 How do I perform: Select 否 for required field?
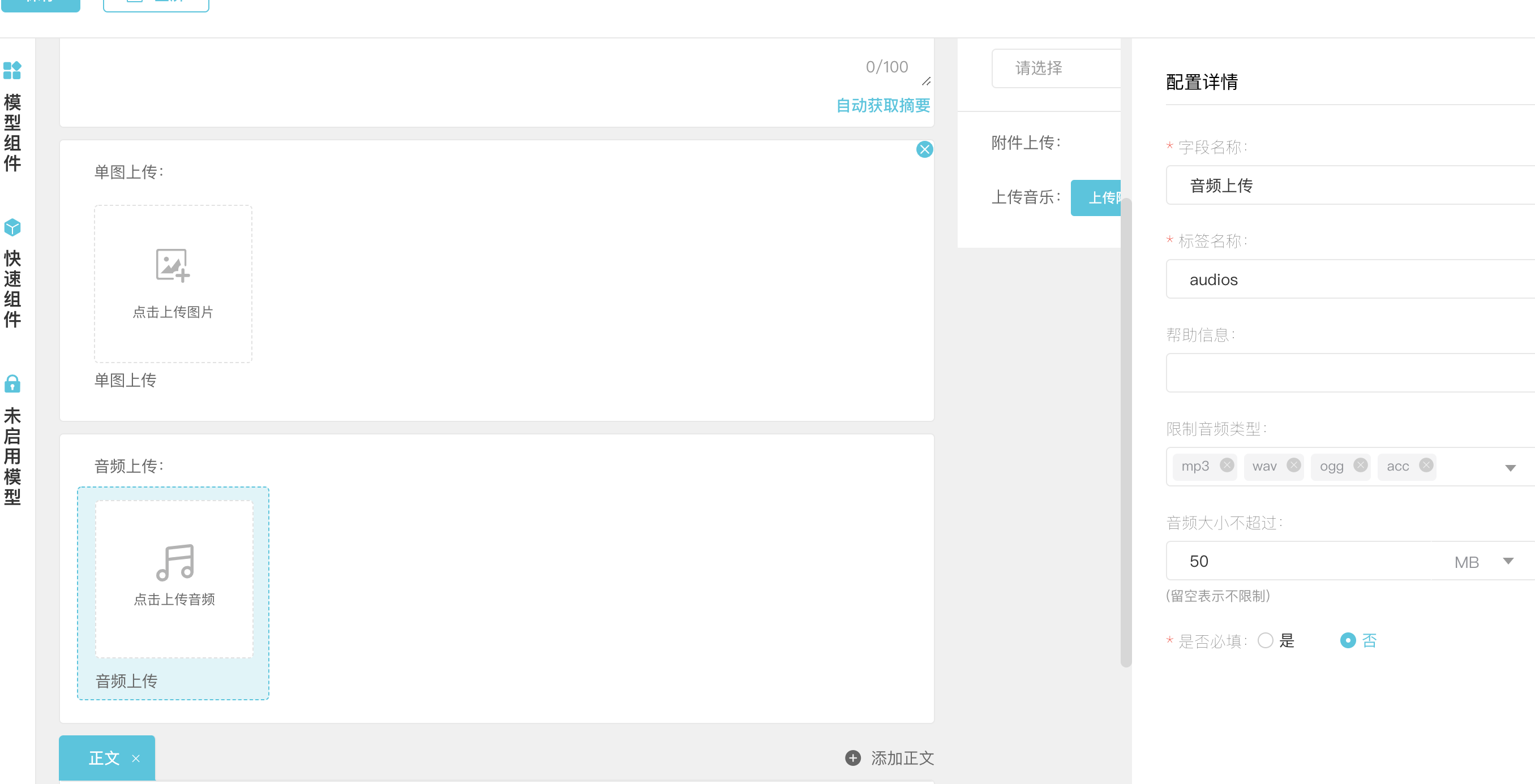point(1347,640)
